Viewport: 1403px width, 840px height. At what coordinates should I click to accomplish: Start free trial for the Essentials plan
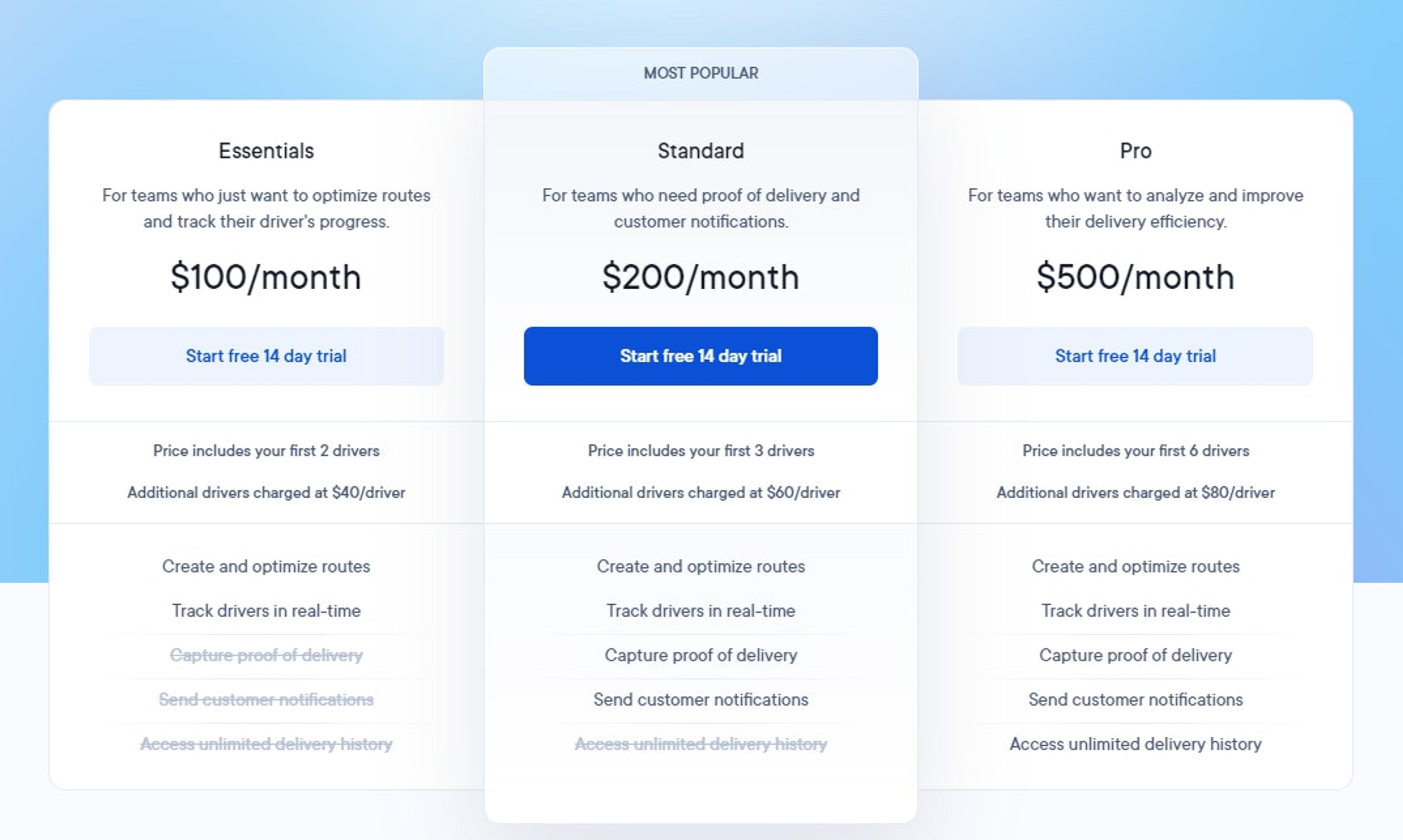266,356
